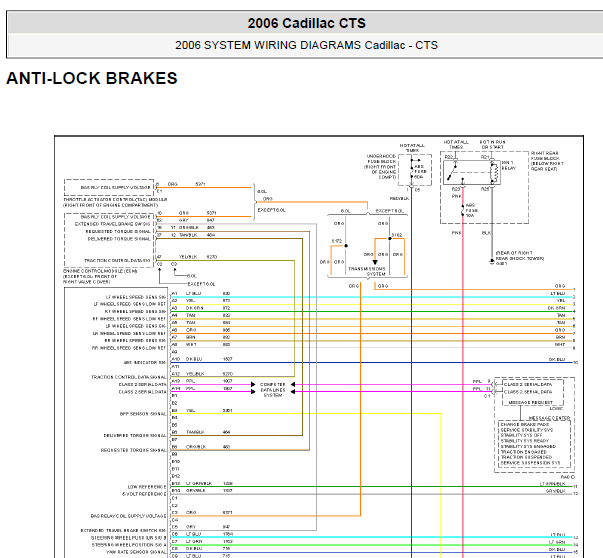Click 'REQUESTED TORQUE SIGNAL' at pin B8
This screenshot has width=603, height=558.
pyautogui.click(x=133, y=450)
